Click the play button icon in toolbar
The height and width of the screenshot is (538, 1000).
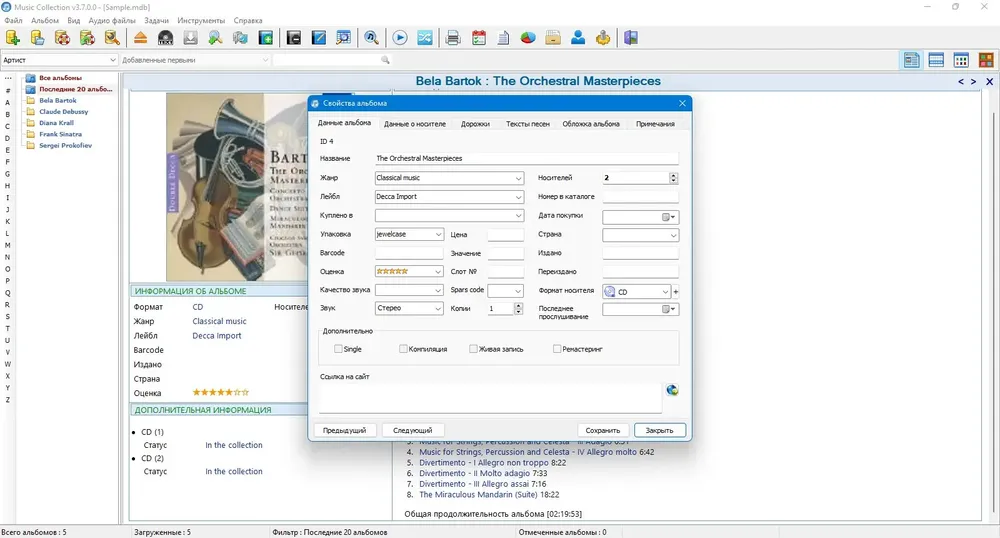coord(400,38)
